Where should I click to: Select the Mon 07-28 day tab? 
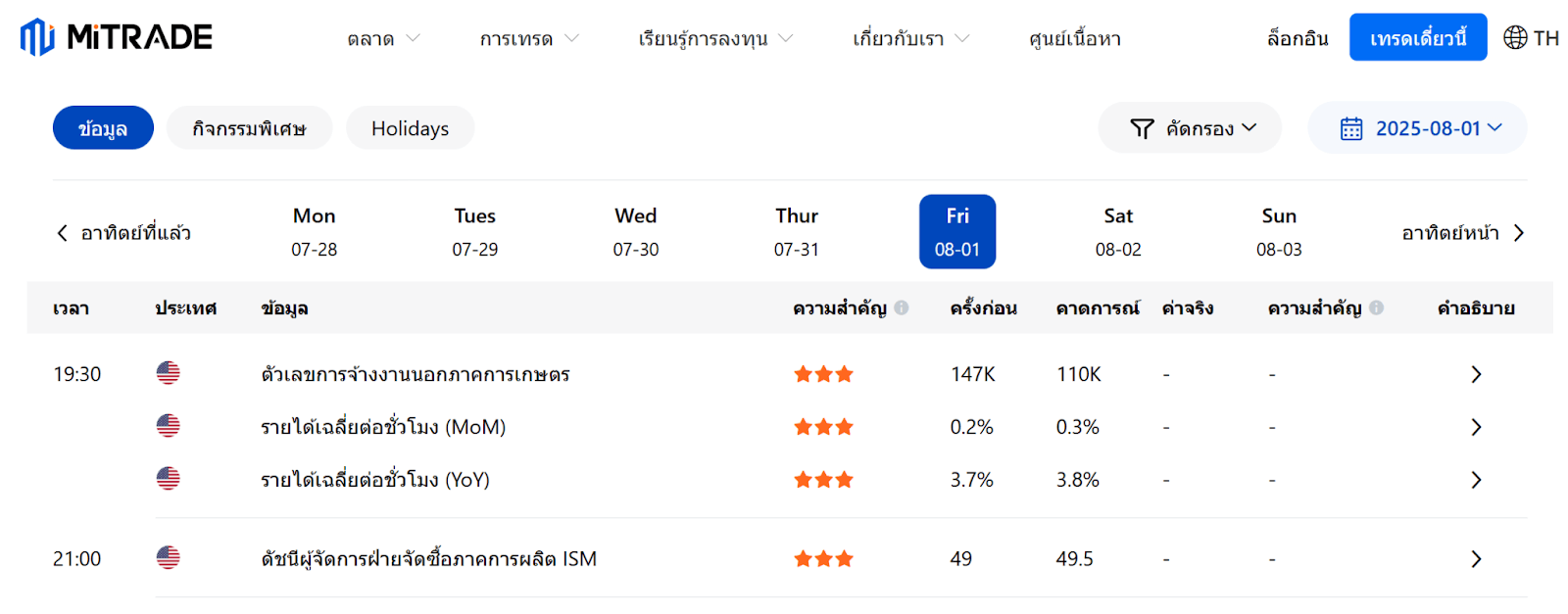tap(314, 232)
